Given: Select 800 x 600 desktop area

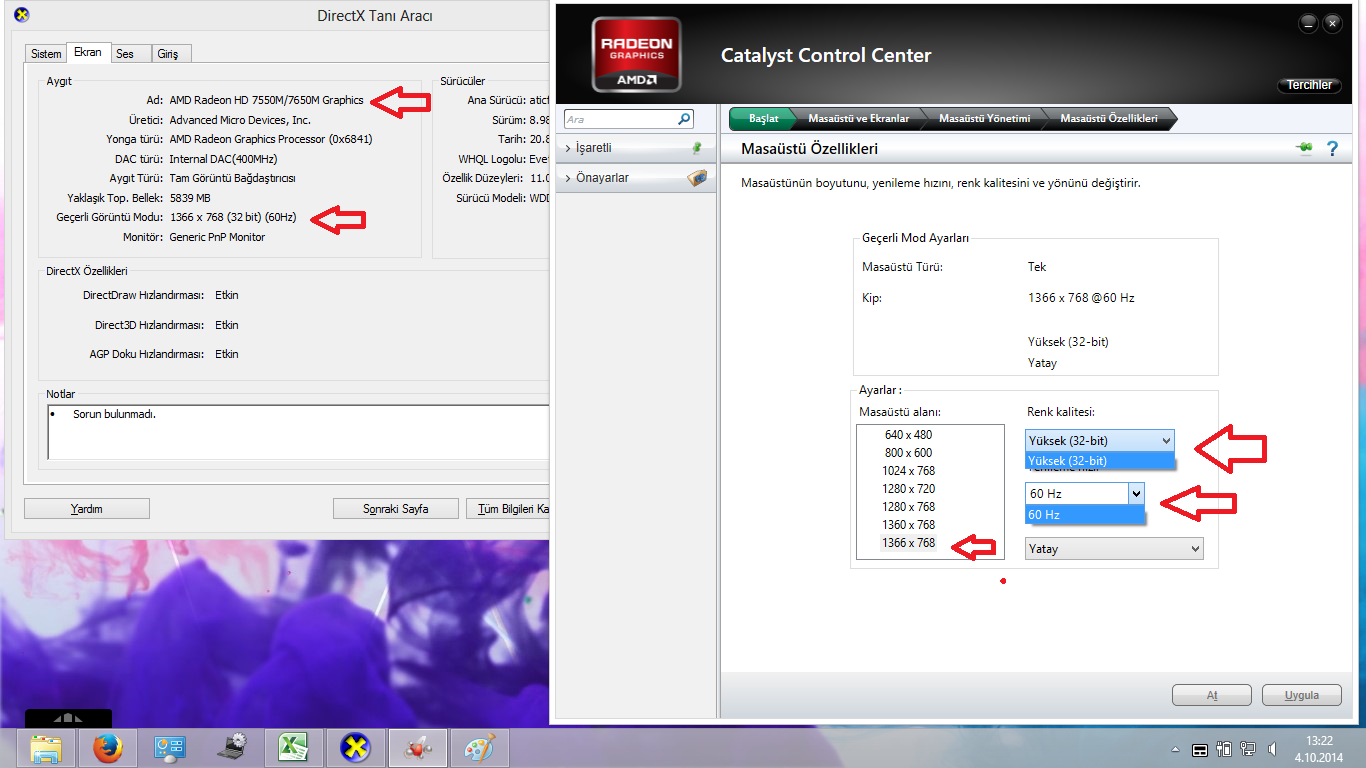Looking at the screenshot, I should coord(908,453).
